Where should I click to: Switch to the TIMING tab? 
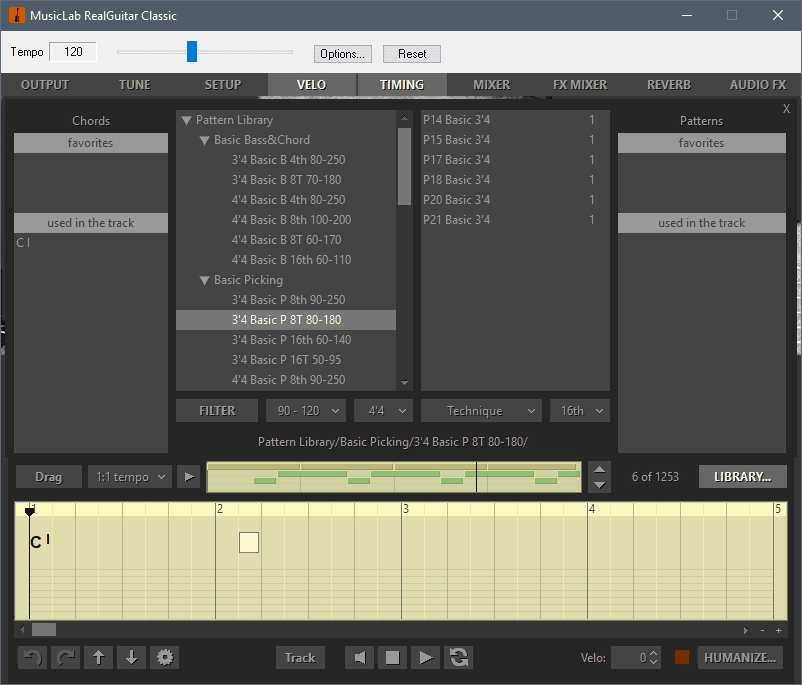(402, 84)
